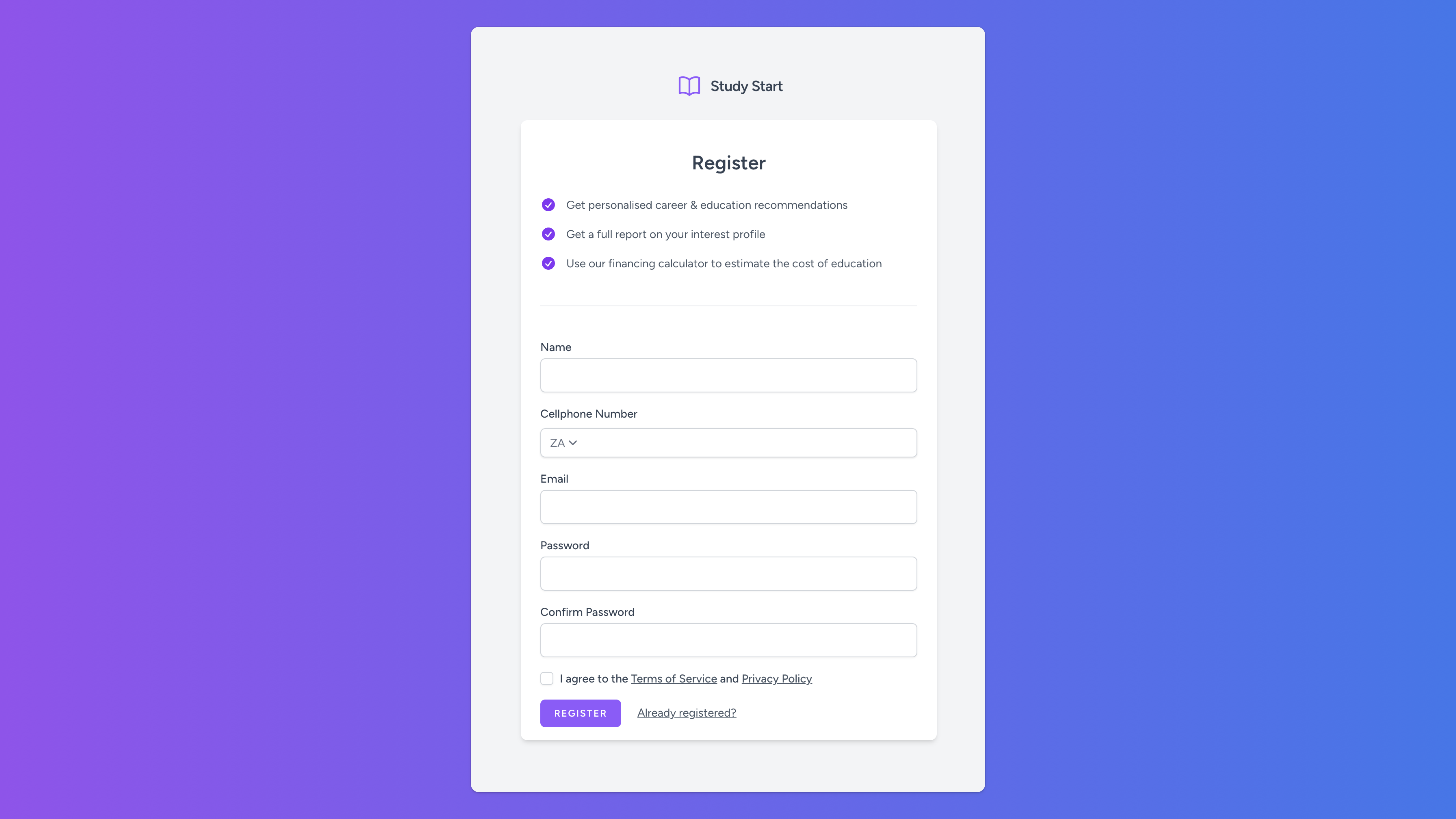Viewport: 1456px width, 819px height.
Task: Click the open book icon in header
Action: tap(688, 86)
